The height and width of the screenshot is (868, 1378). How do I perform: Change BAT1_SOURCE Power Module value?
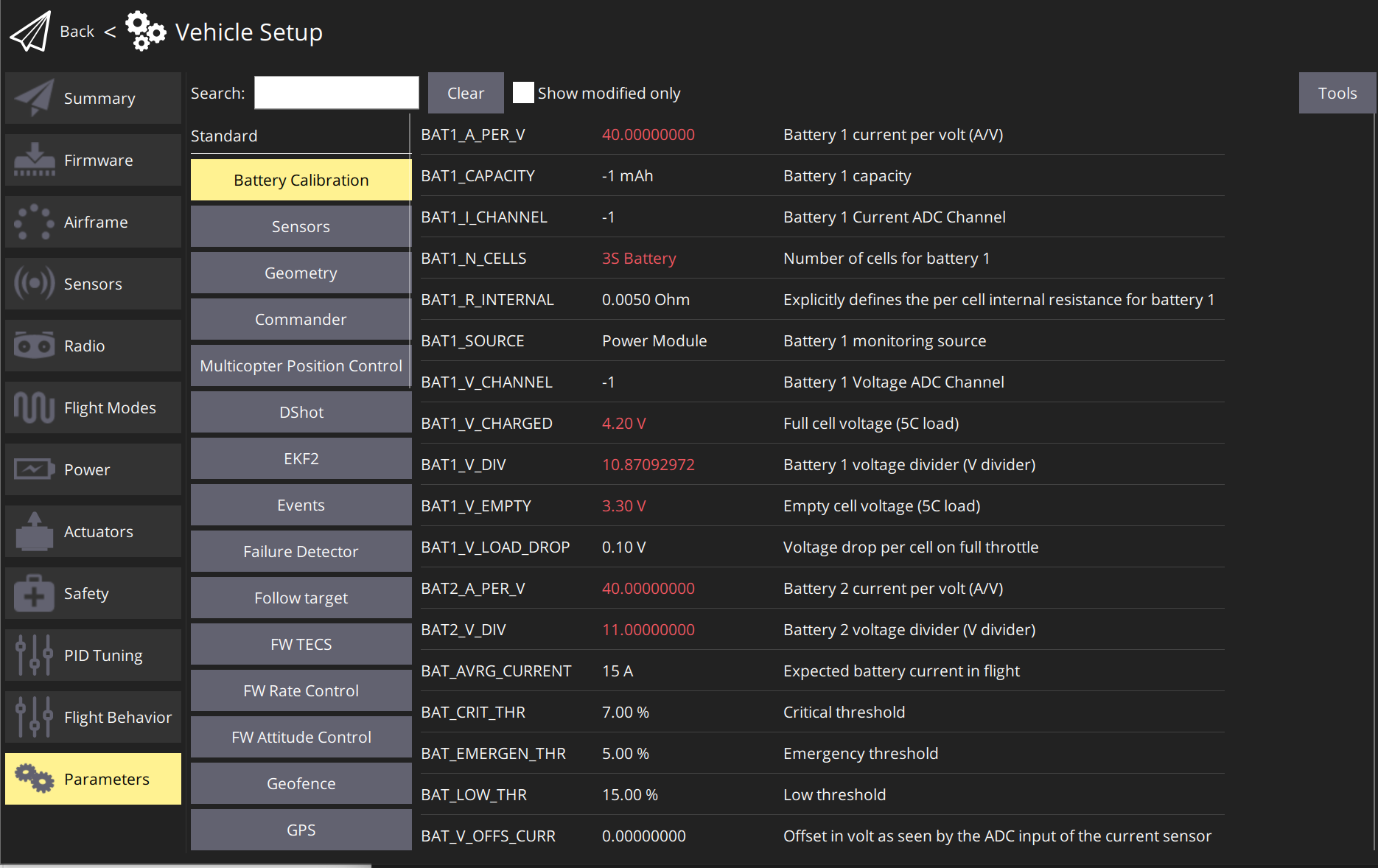(x=654, y=341)
